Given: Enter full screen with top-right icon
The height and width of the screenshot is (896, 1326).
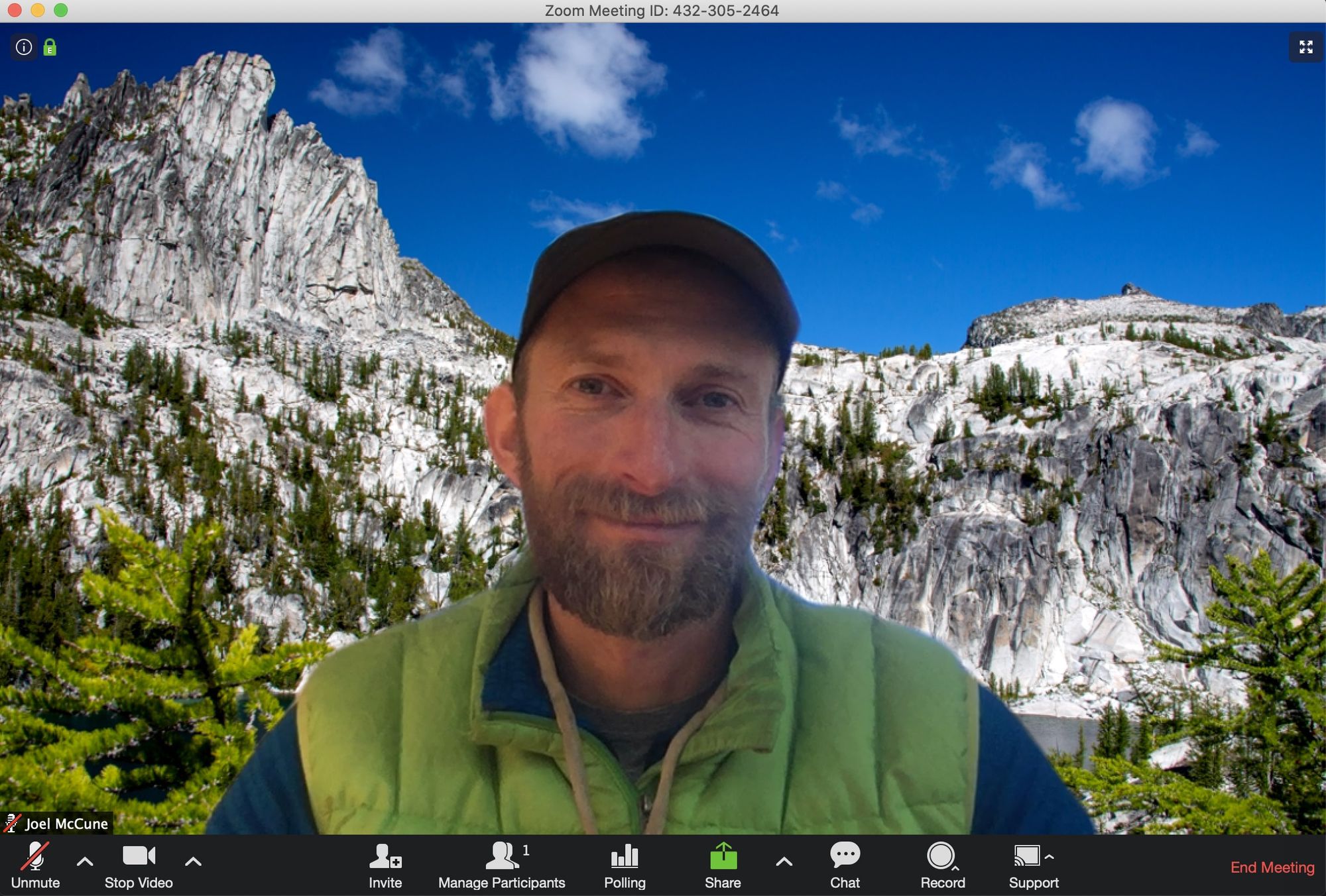Looking at the screenshot, I should [x=1306, y=47].
